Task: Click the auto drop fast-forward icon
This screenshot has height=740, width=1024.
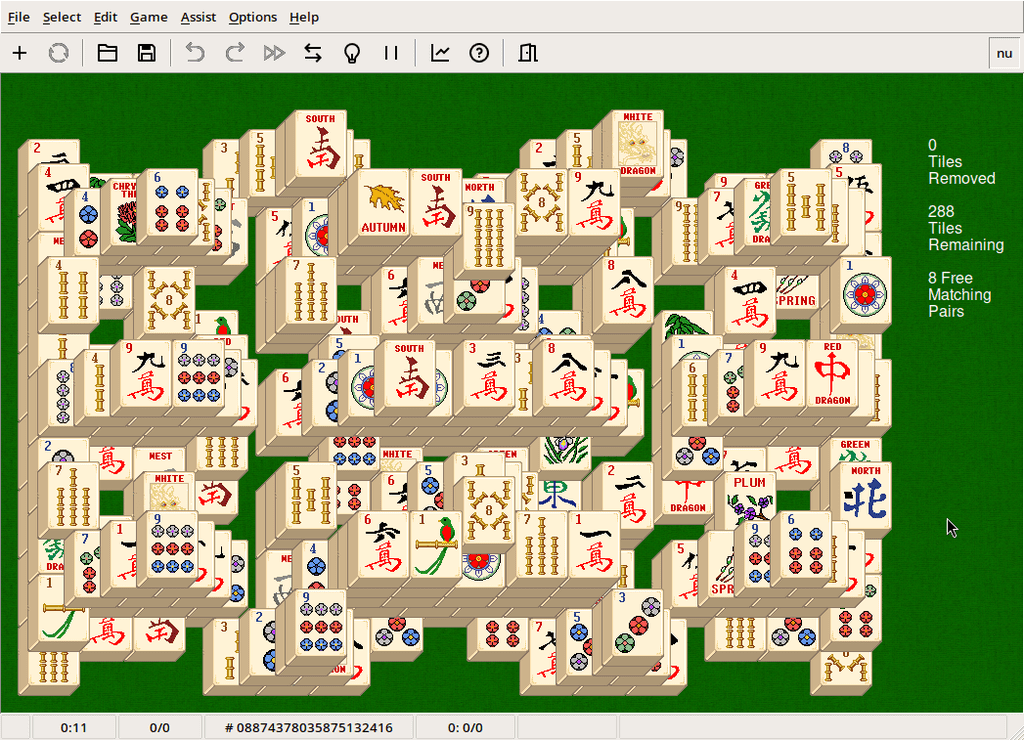Action: [x=274, y=53]
